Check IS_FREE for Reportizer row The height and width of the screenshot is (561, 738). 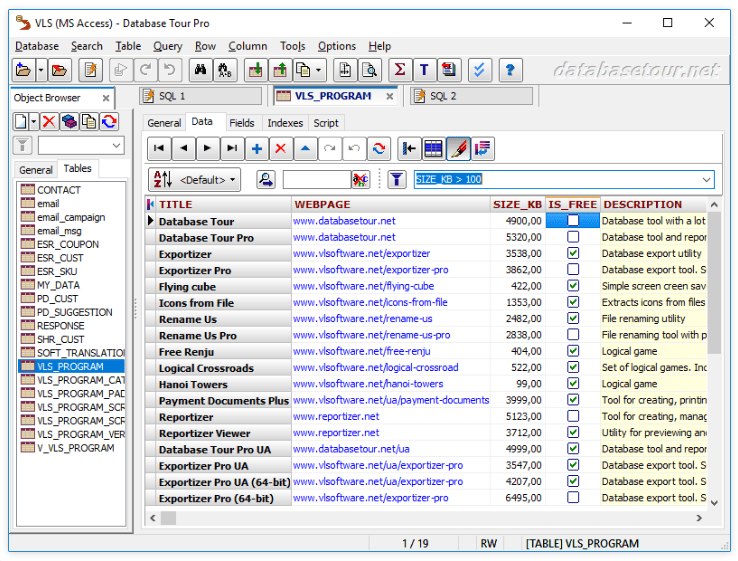[573, 416]
